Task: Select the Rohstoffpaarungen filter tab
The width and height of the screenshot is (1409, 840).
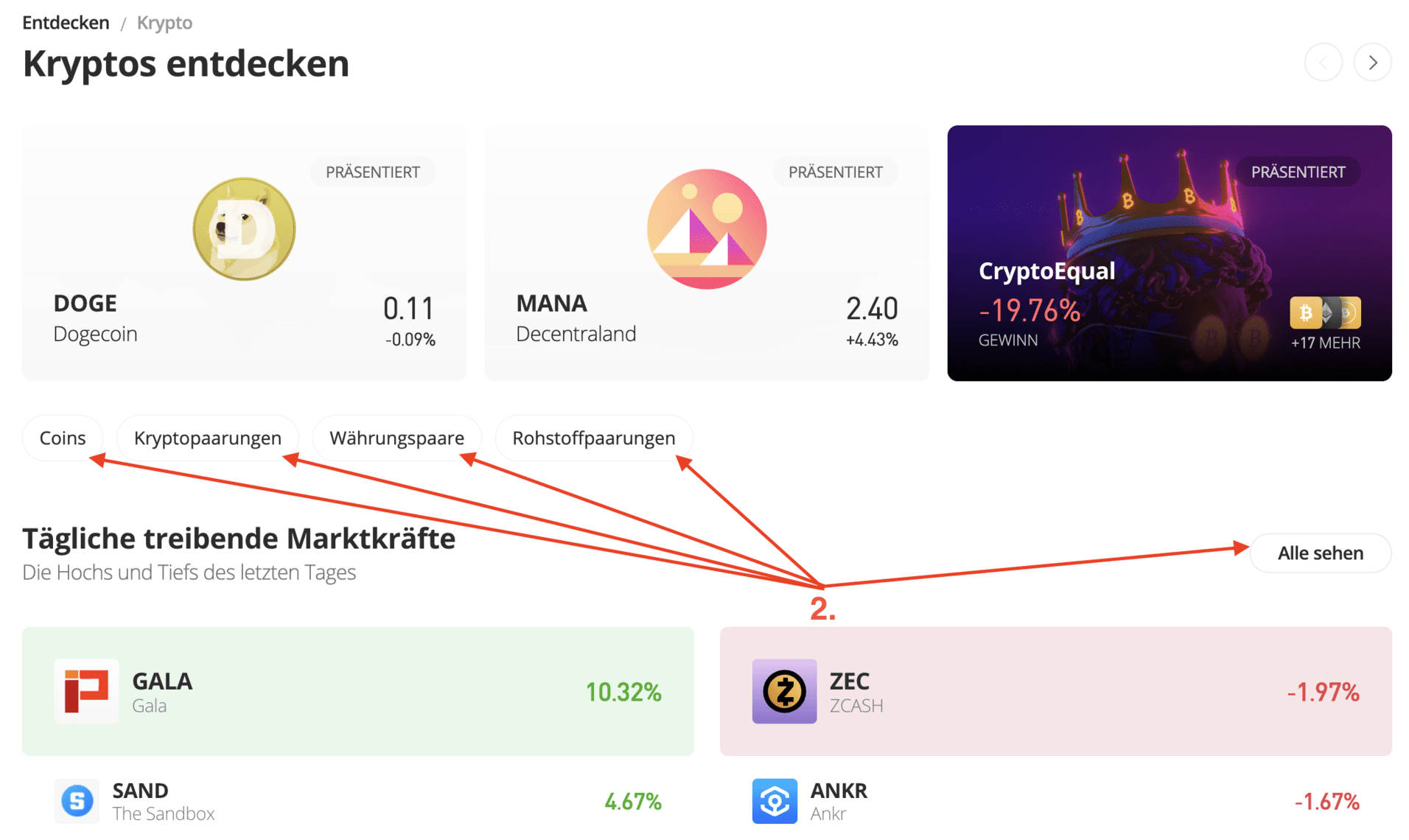Action: tap(593, 438)
